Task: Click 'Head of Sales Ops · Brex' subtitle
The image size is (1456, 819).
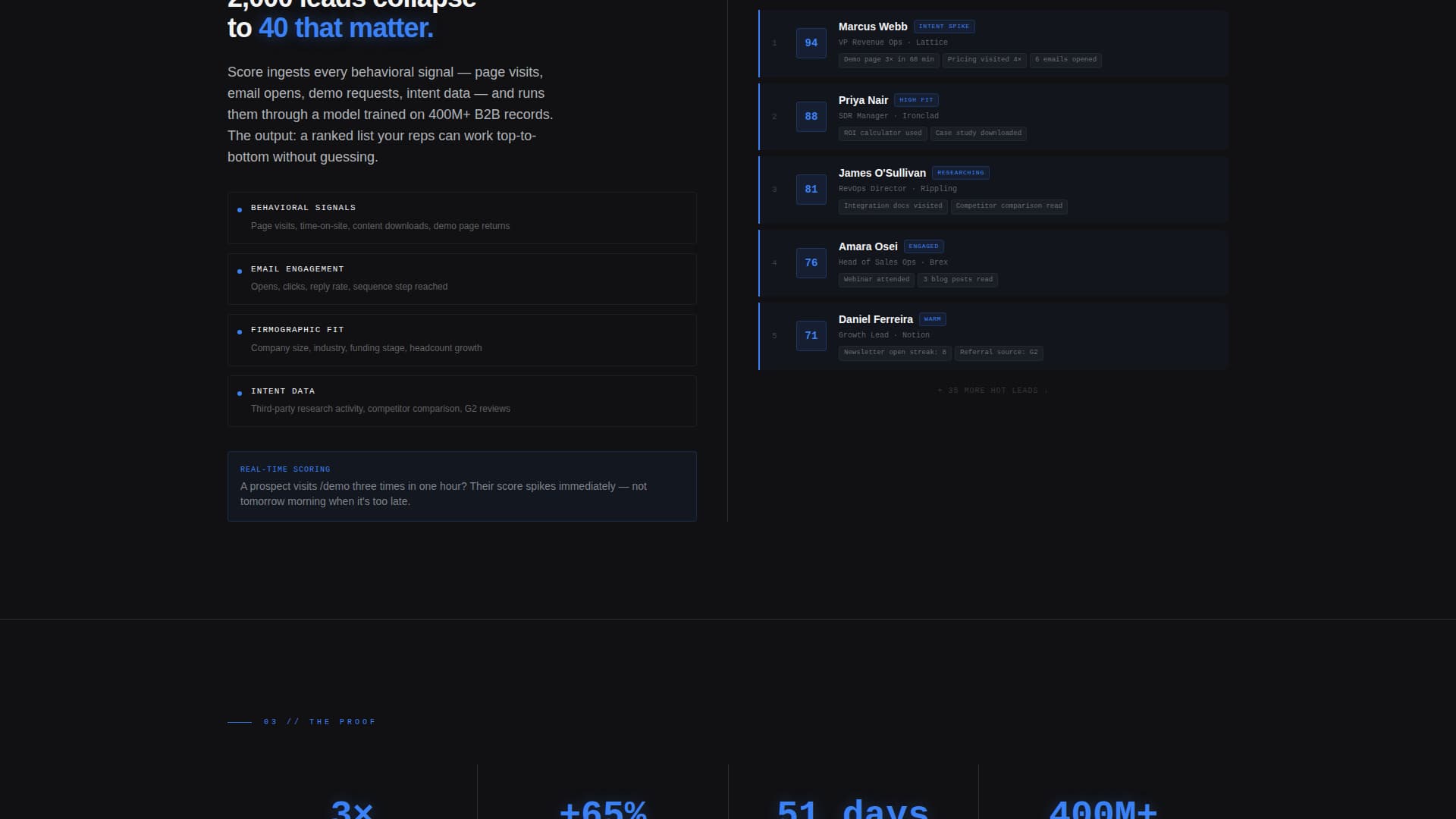Action: pyautogui.click(x=893, y=262)
